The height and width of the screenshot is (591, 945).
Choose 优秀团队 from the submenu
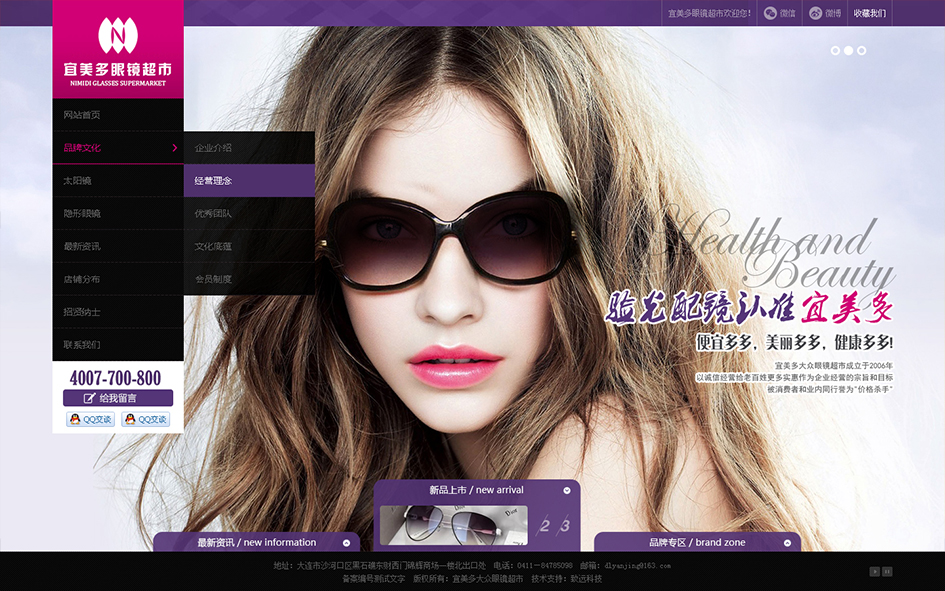(249, 214)
